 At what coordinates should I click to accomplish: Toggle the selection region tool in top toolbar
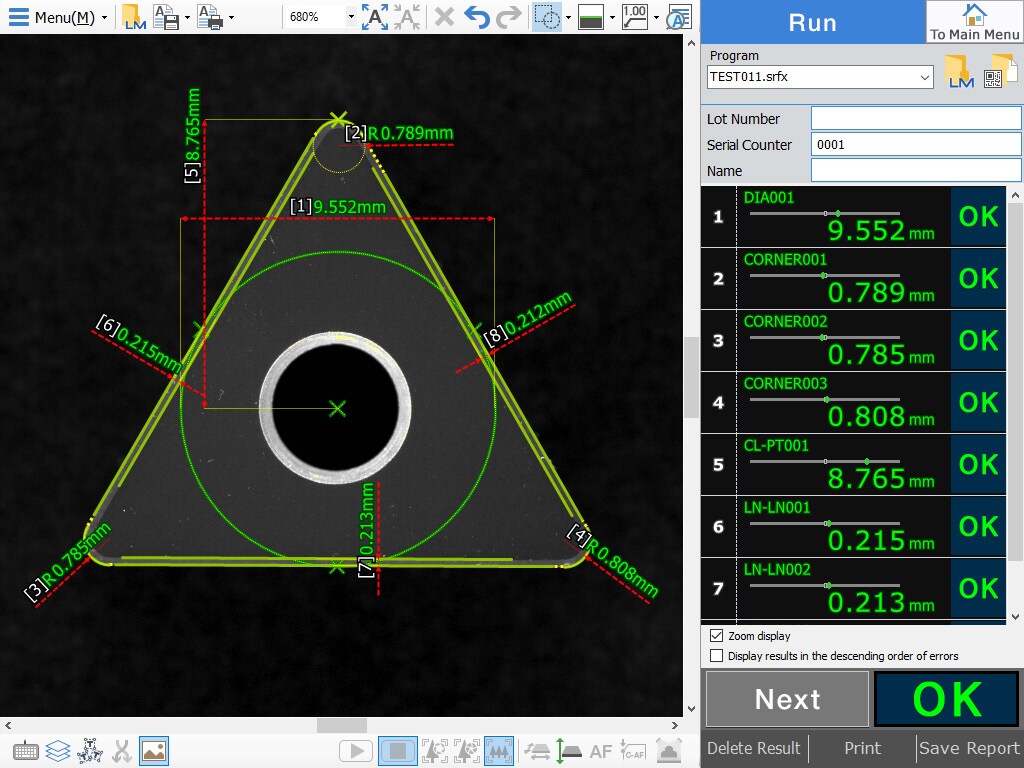click(x=545, y=17)
